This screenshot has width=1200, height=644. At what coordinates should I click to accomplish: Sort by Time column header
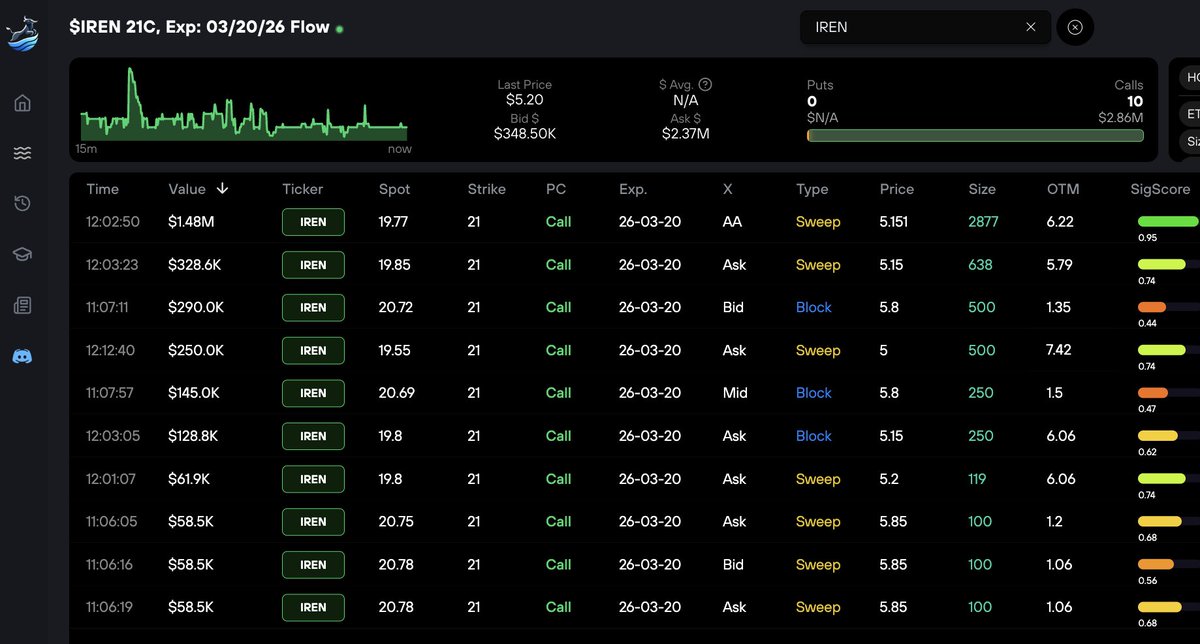(x=102, y=189)
